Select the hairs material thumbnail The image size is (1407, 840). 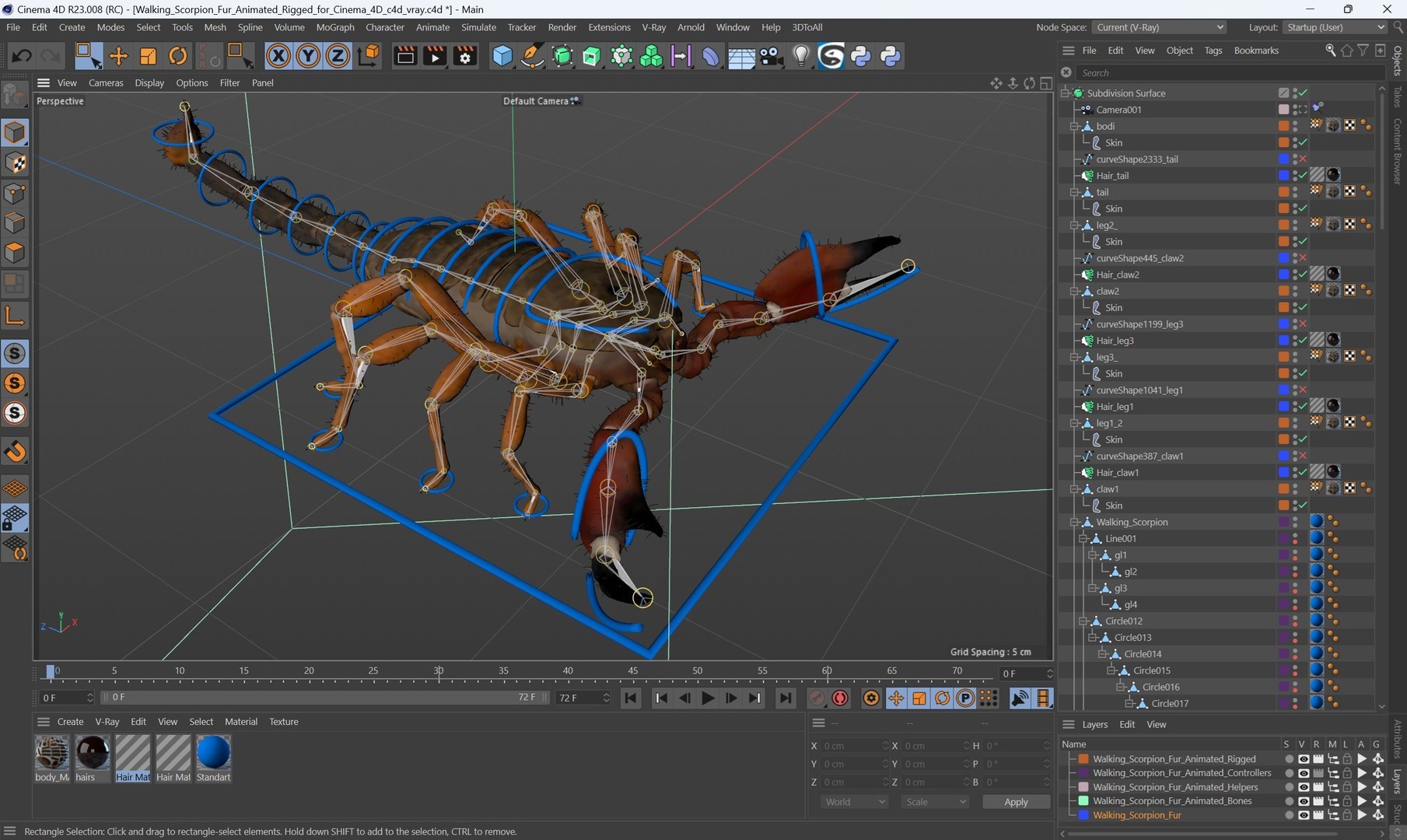[93, 753]
